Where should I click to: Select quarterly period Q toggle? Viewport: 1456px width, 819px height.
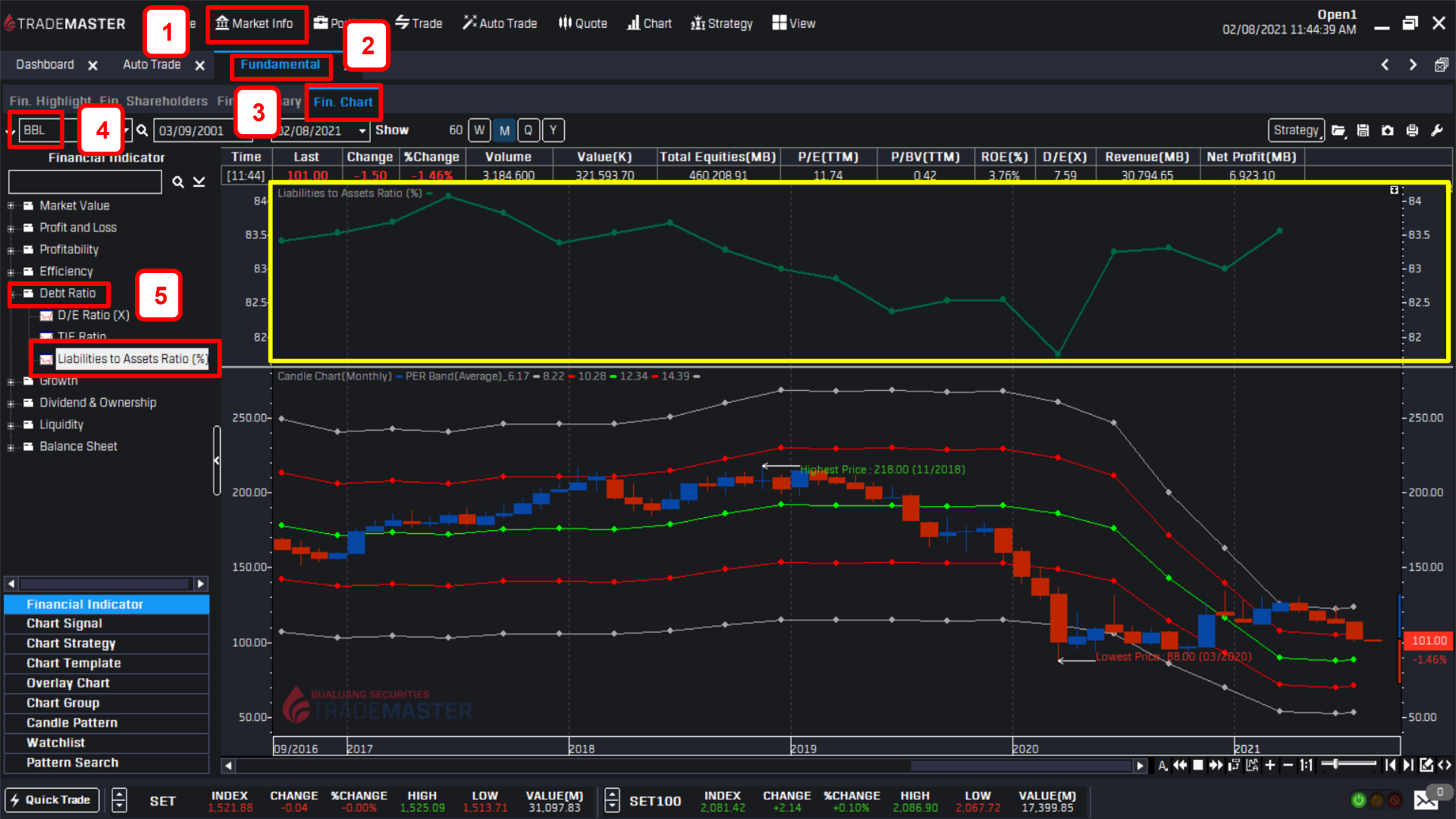click(529, 130)
